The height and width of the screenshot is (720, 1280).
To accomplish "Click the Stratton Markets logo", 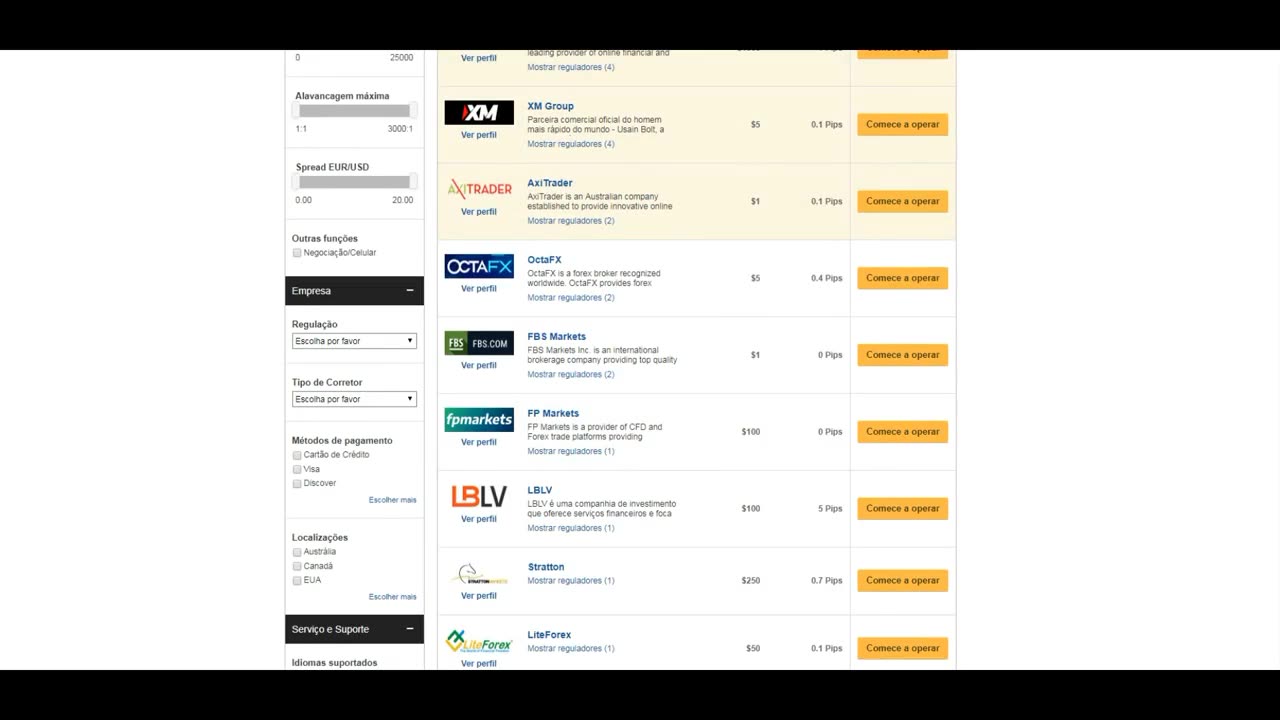I will (x=479, y=574).
